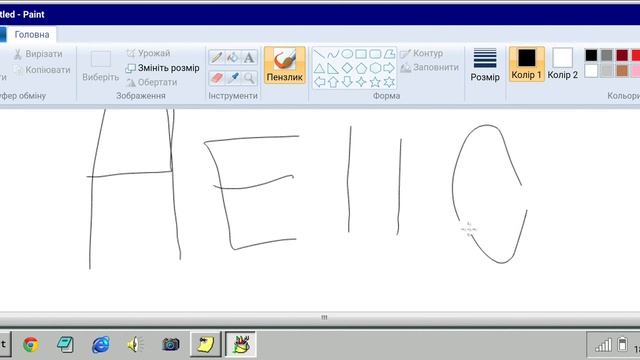Click the Копіювати copy button
This screenshot has height=360, width=640.
coord(41,70)
